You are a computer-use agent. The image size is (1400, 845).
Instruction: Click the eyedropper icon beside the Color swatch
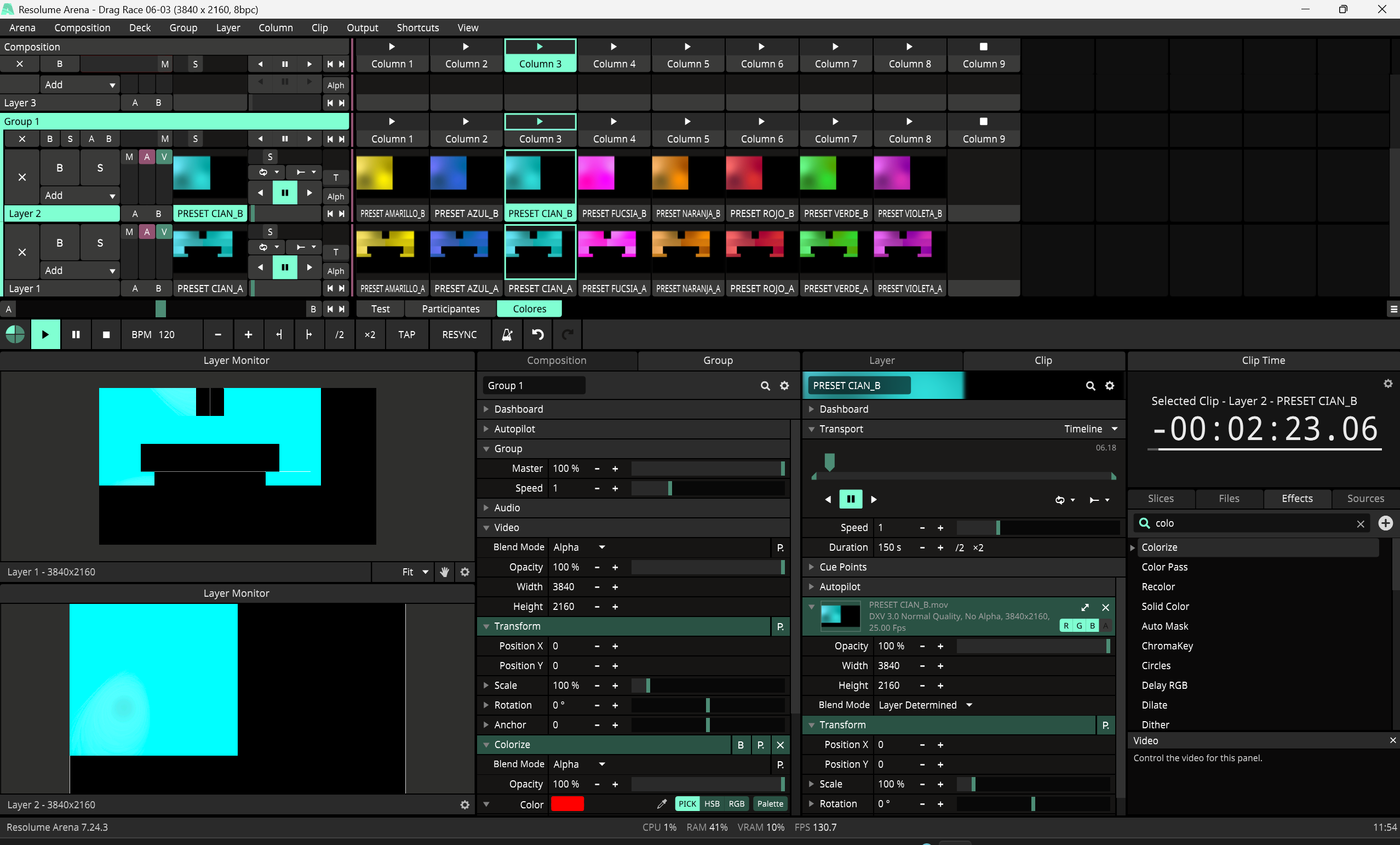[661, 803]
